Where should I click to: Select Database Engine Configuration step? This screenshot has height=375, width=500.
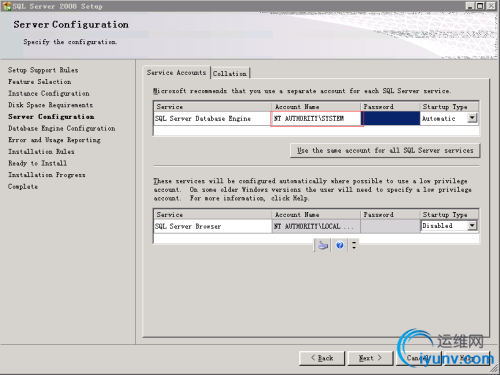click(x=62, y=128)
